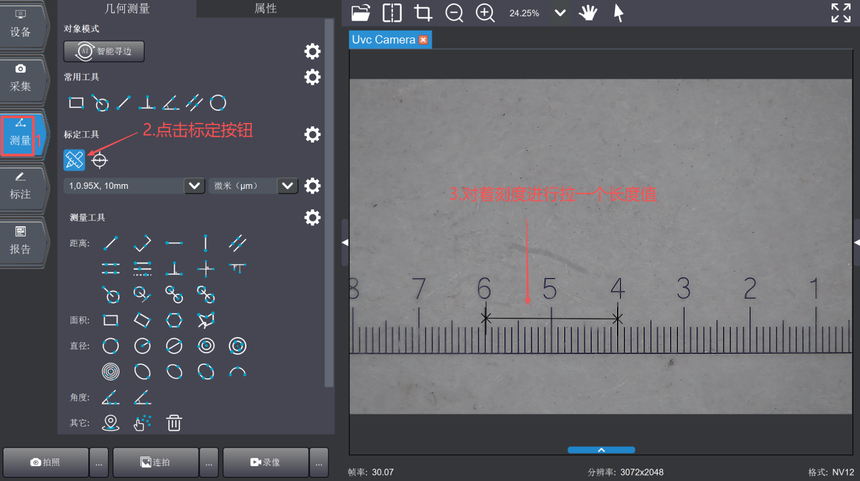Toggle the split view compare icon
Viewport: 860px width, 481px height.
click(x=392, y=13)
